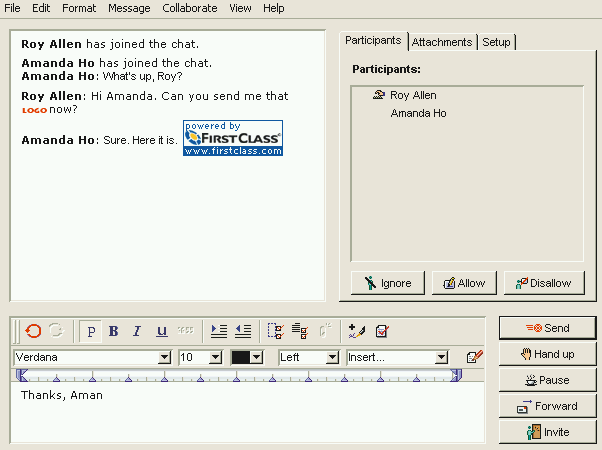This screenshot has width=602, height=450.
Task: Toggle Underline text formatting
Action: coord(162,331)
